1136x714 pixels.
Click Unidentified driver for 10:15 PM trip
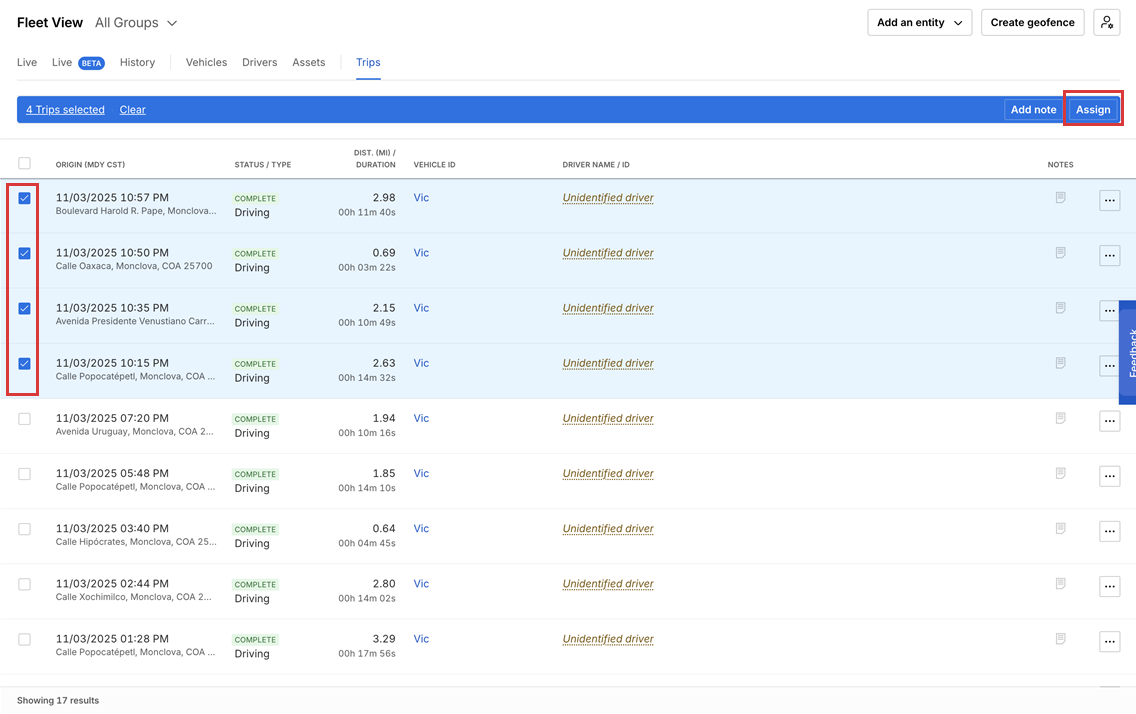[x=607, y=363]
